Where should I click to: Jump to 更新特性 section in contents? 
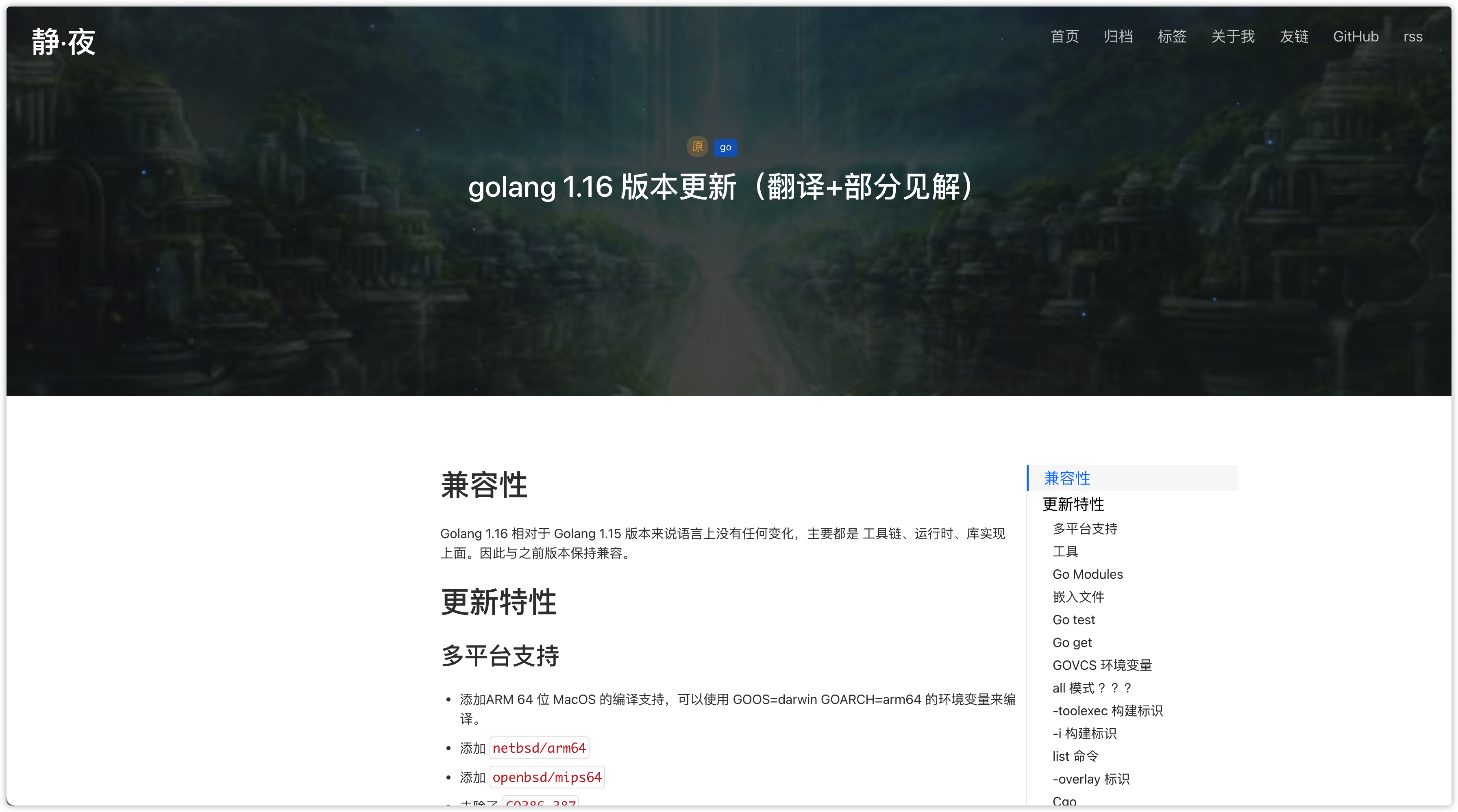(1073, 504)
